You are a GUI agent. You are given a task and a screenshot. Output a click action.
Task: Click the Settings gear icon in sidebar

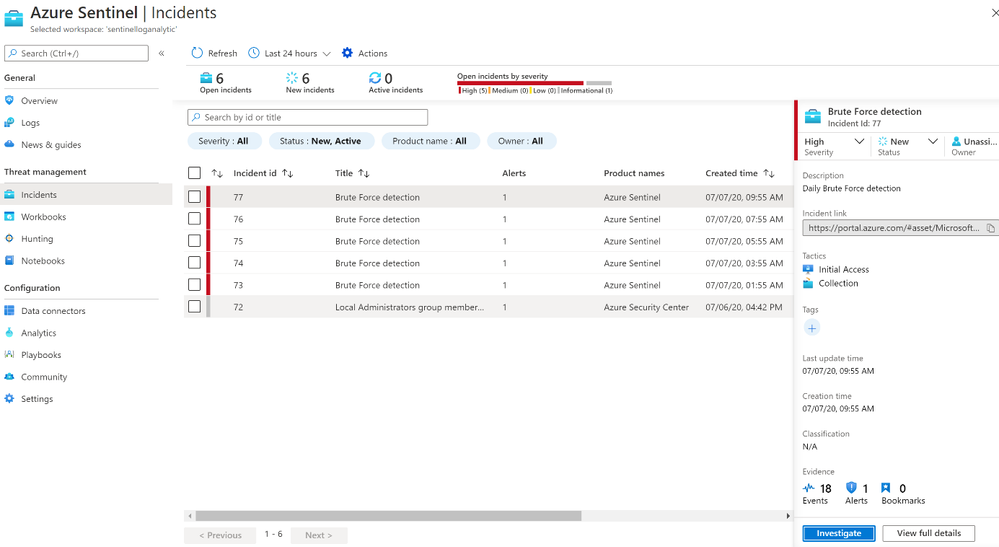click(9, 399)
